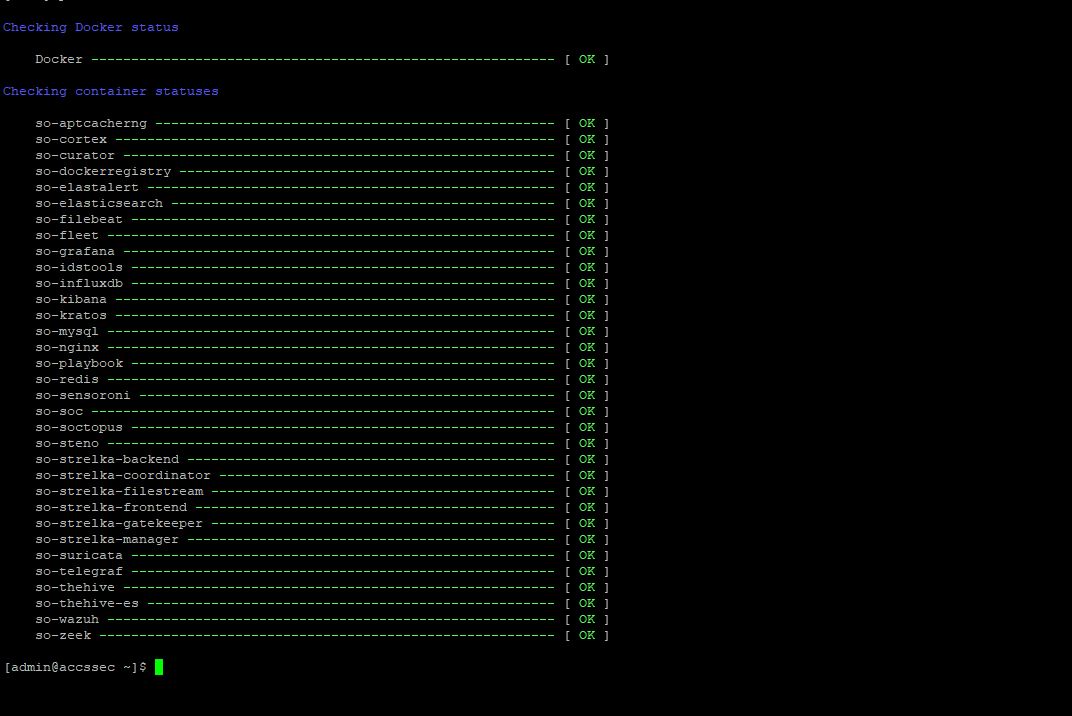Viewport: 1072px width, 716px height.
Task: Click the so-steno container name
Action: (67, 443)
